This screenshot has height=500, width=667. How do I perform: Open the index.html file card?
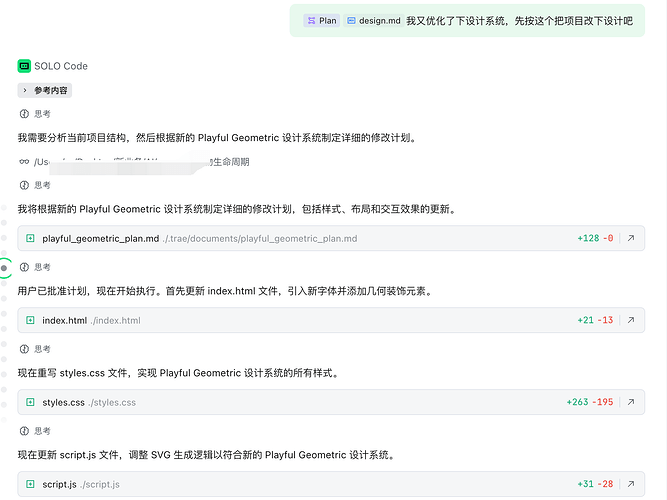(65, 320)
